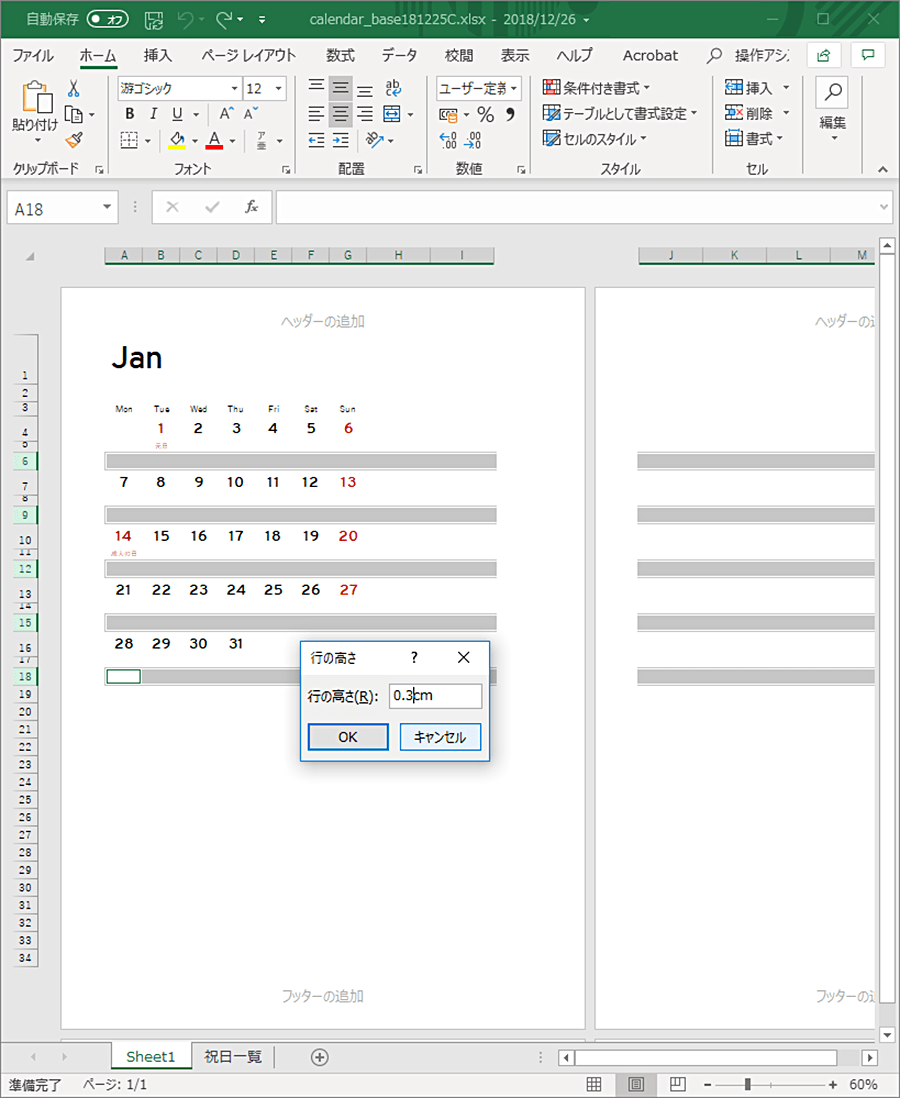This screenshot has height=1098, width=900.
Task: Click the キャンセル button in dialog
Action: tap(440, 737)
